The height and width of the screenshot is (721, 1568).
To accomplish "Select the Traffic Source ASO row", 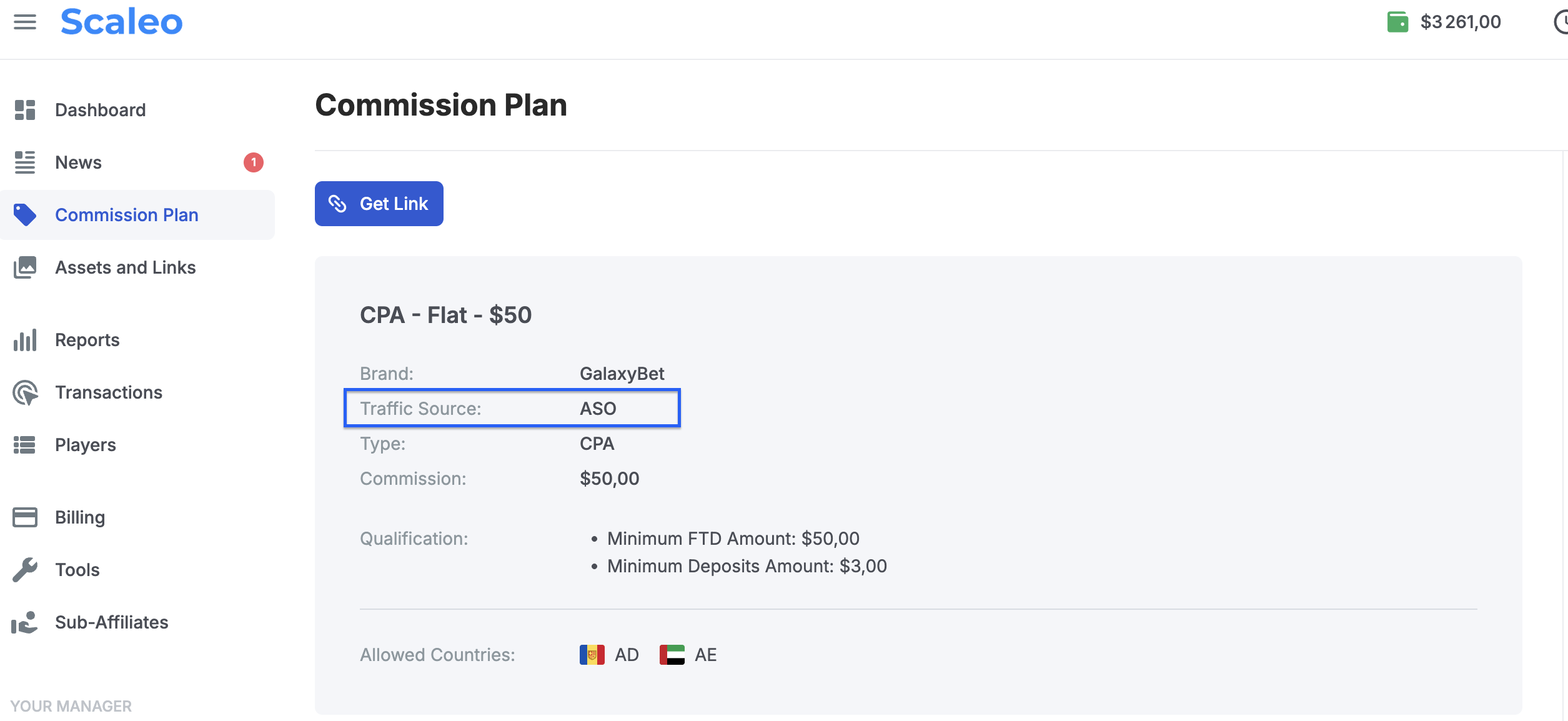I will click(x=512, y=409).
